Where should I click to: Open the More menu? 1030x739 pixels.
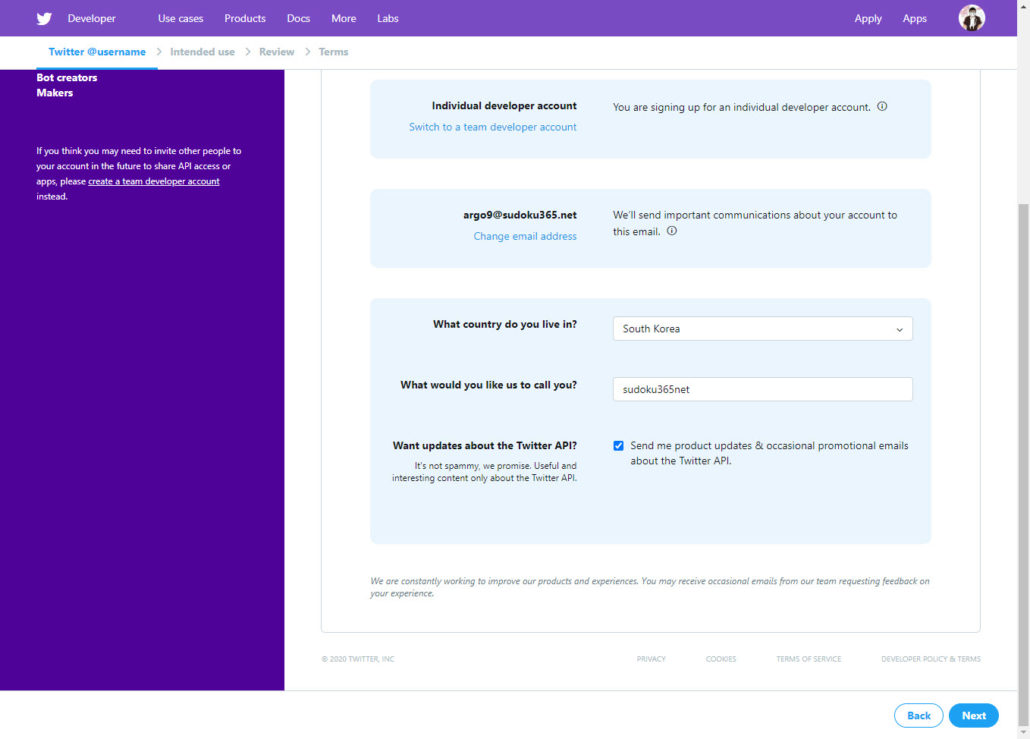344,18
